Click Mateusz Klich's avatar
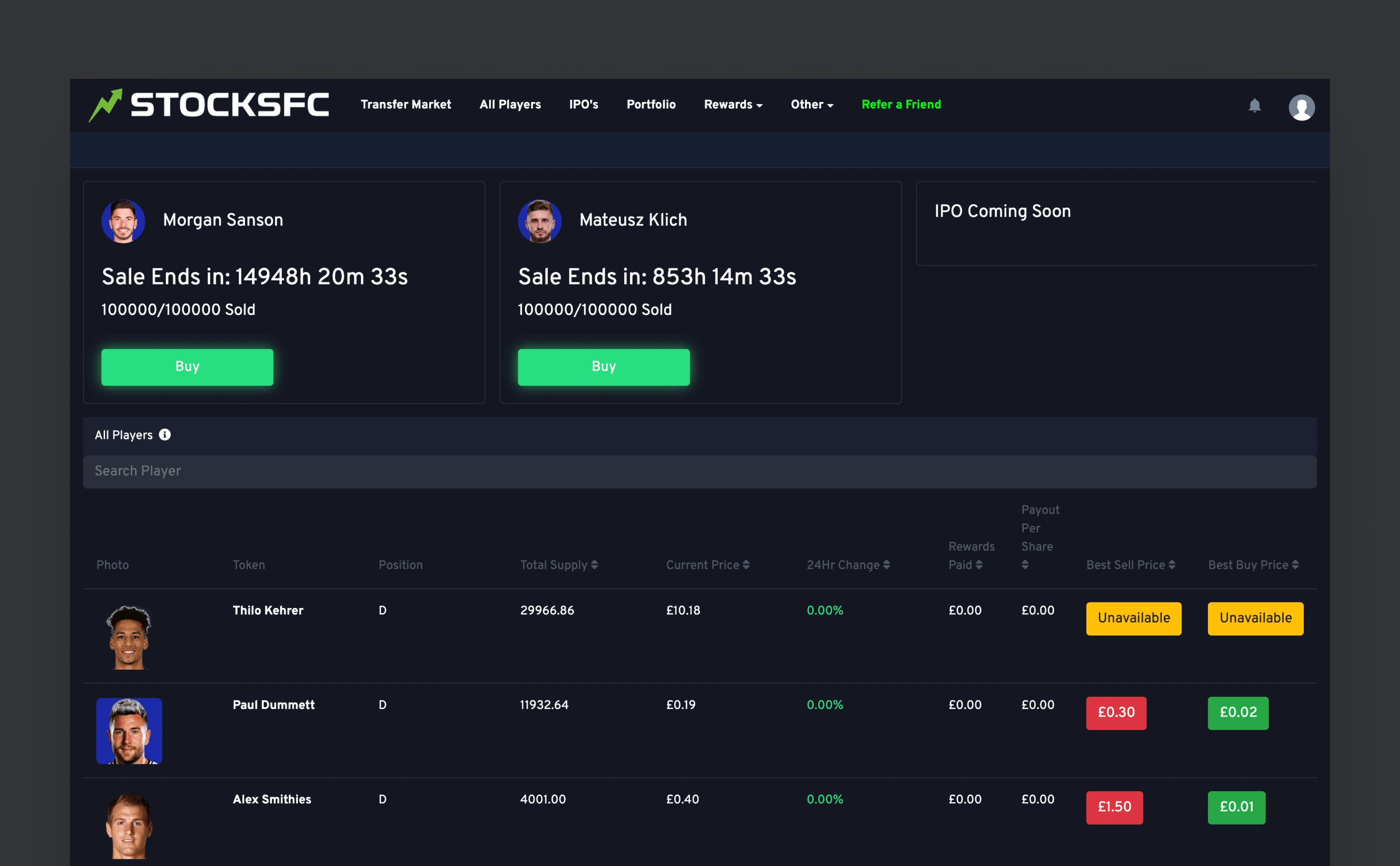Screen dimensions: 1400x866 pos(540,221)
